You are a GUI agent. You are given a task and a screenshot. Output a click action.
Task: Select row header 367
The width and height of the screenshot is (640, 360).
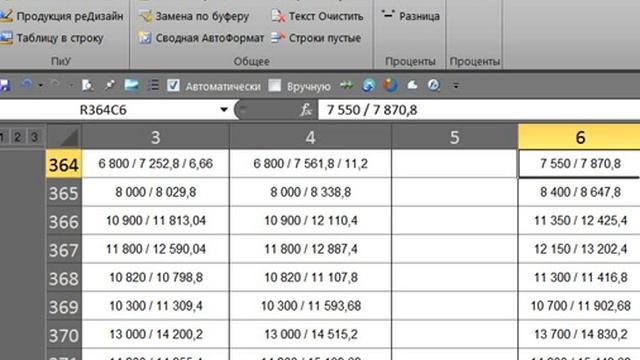coord(64,250)
